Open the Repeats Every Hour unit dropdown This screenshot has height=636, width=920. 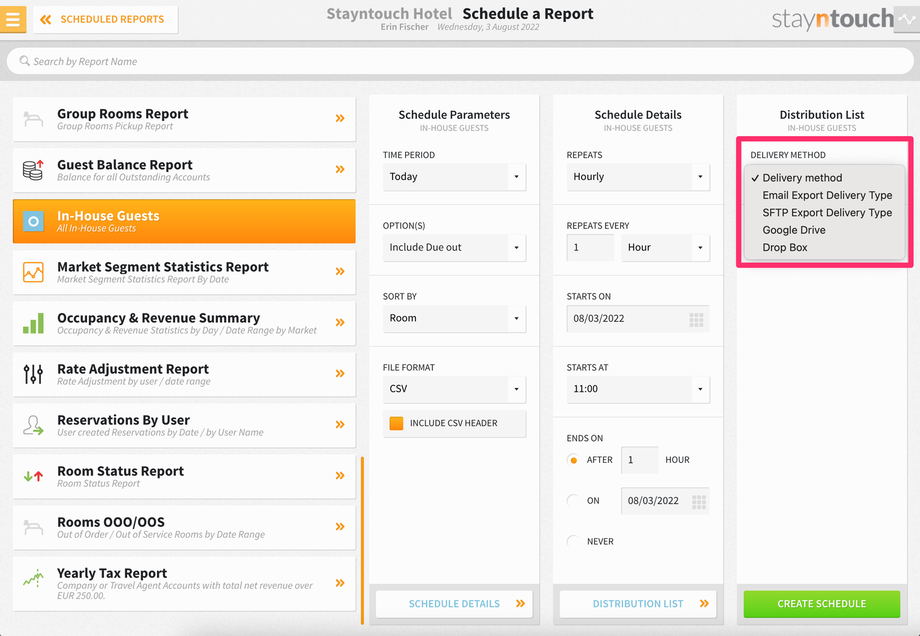tap(665, 248)
